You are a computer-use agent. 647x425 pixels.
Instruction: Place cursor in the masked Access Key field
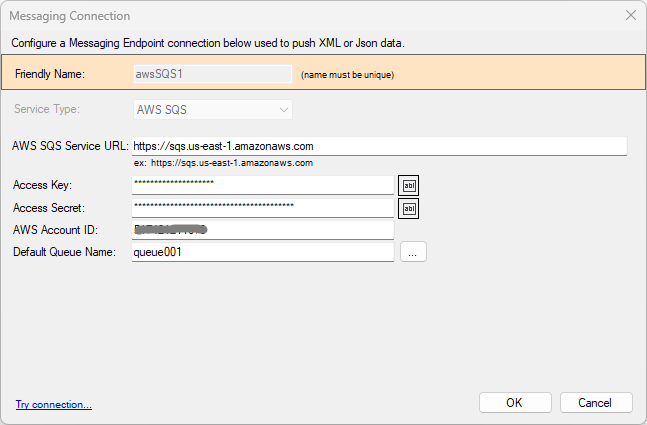pos(263,185)
